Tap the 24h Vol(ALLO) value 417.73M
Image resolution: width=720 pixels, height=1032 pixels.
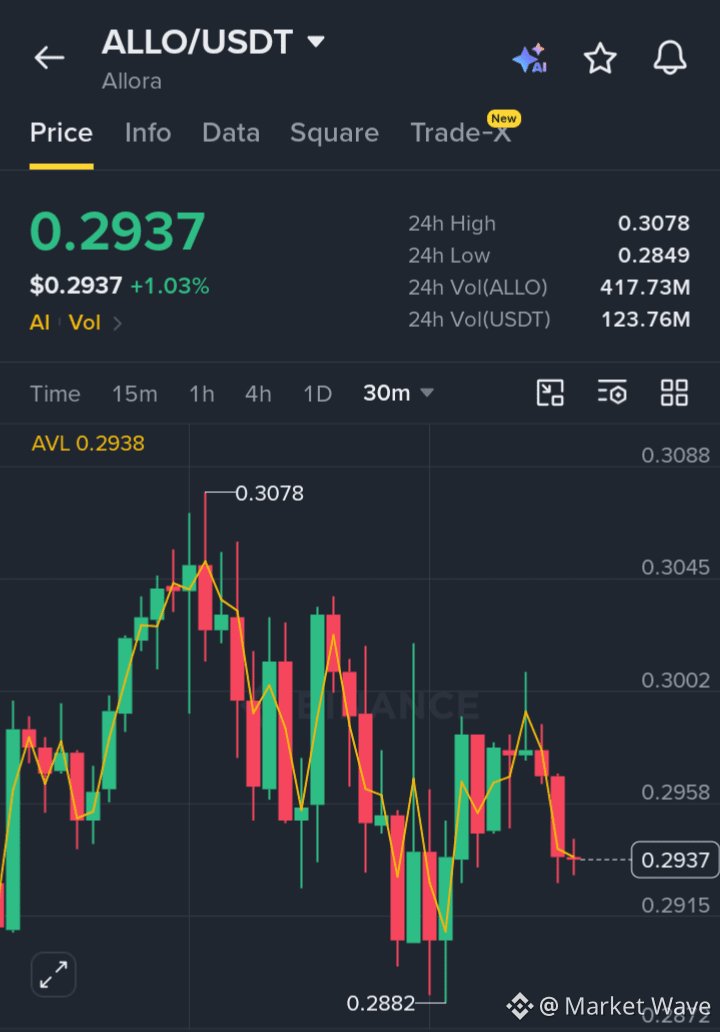645,287
